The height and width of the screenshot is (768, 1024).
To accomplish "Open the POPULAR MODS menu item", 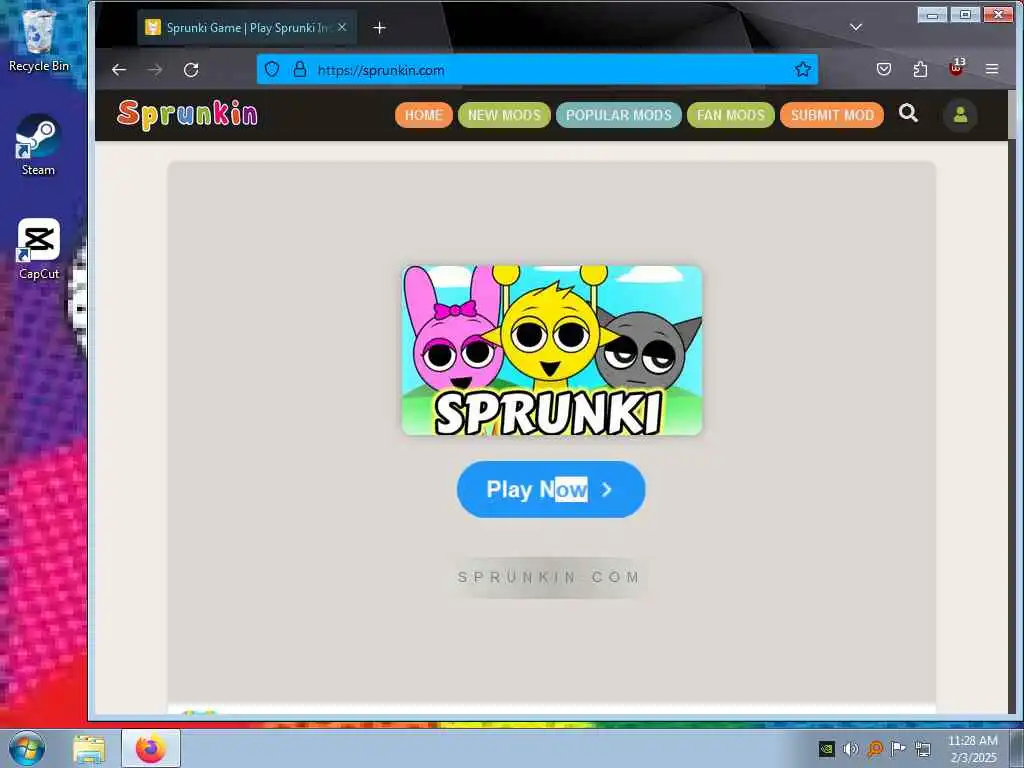I will (618, 115).
